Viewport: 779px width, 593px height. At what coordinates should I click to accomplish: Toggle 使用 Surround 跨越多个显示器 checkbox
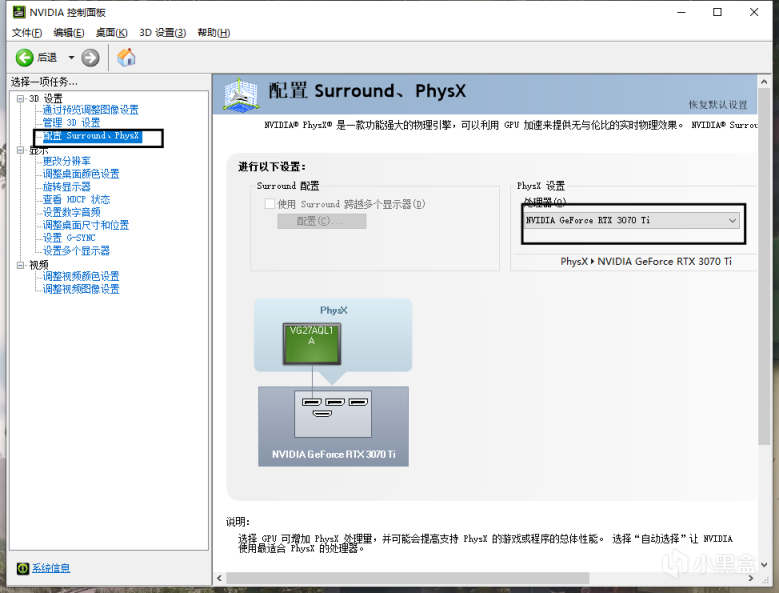click(x=270, y=204)
